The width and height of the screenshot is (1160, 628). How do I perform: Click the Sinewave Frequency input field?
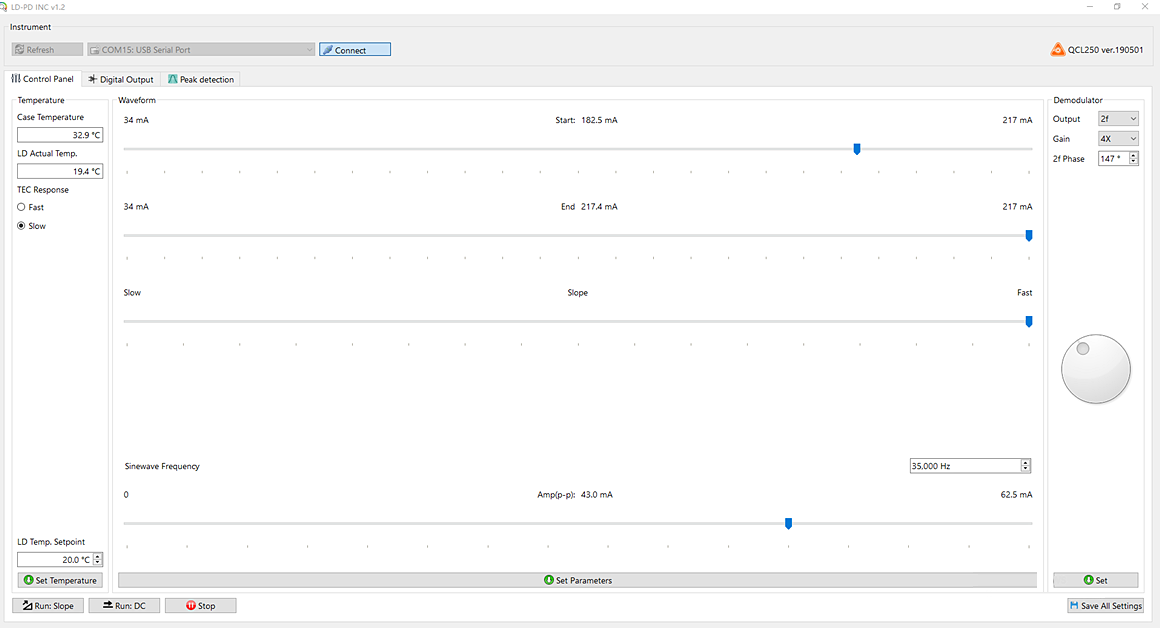964,466
